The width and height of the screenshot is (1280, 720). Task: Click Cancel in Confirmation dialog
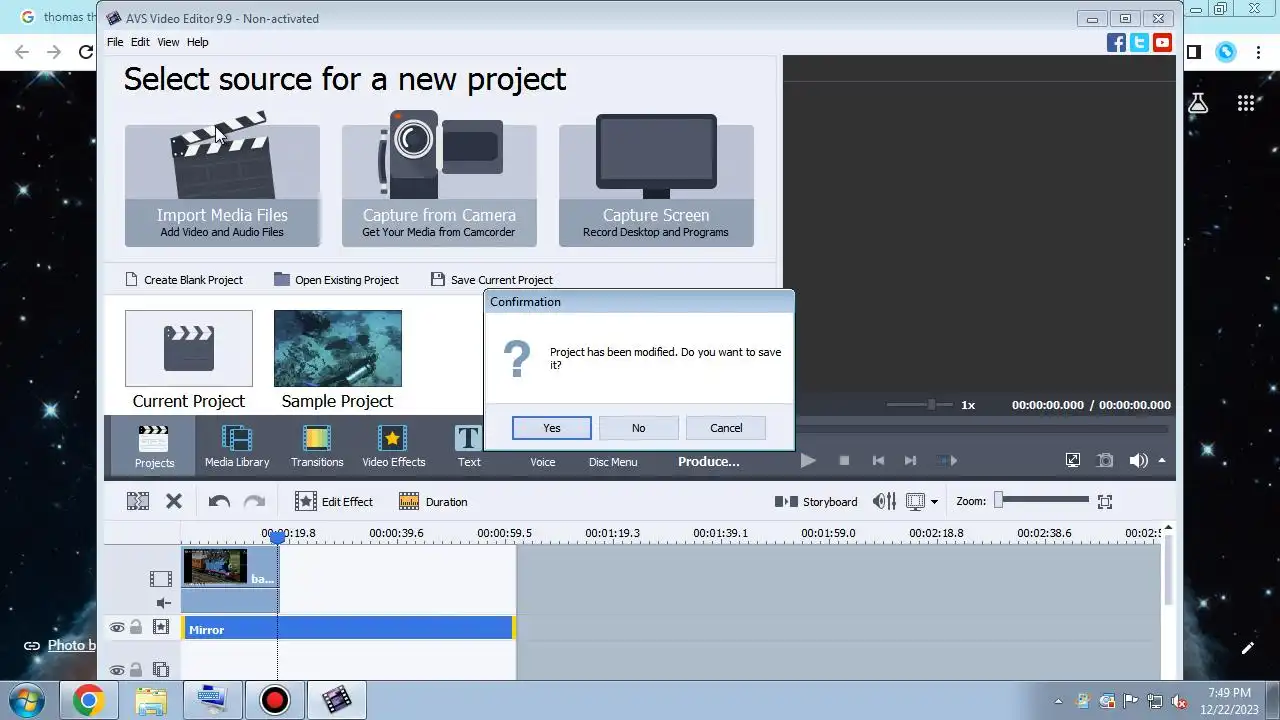click(726, 428)
